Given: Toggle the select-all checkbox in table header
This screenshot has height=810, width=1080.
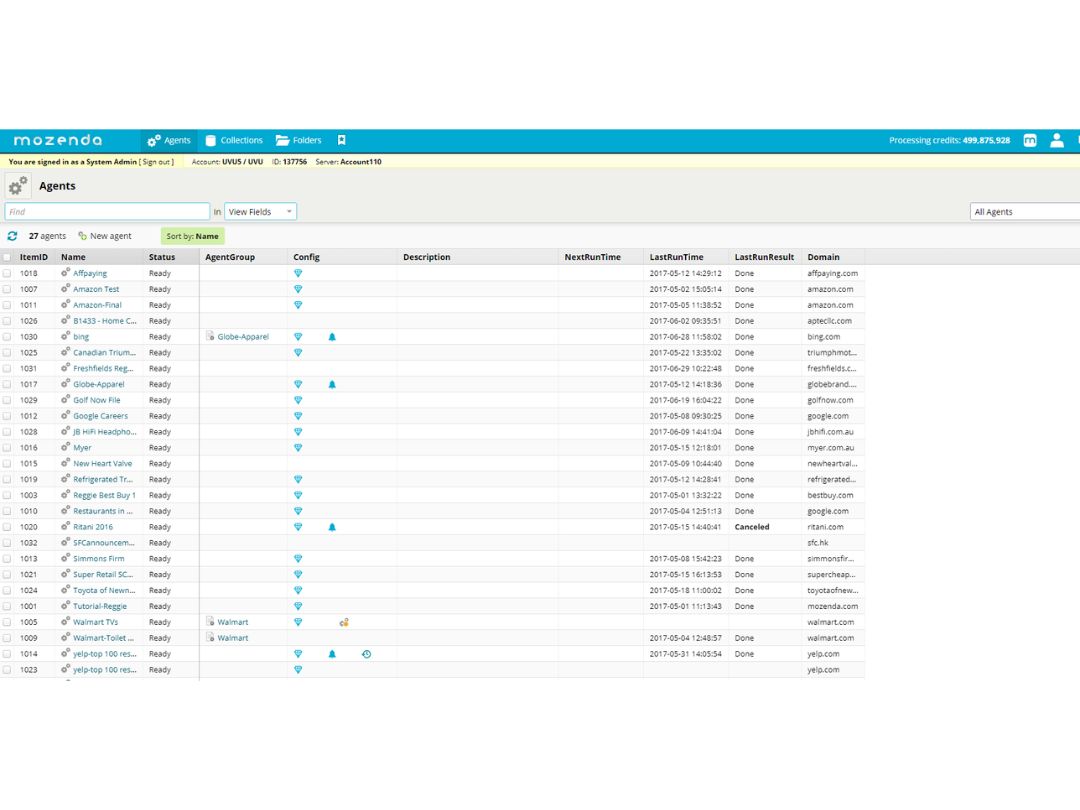Looking at the screenshot, I should click(7, 258).
